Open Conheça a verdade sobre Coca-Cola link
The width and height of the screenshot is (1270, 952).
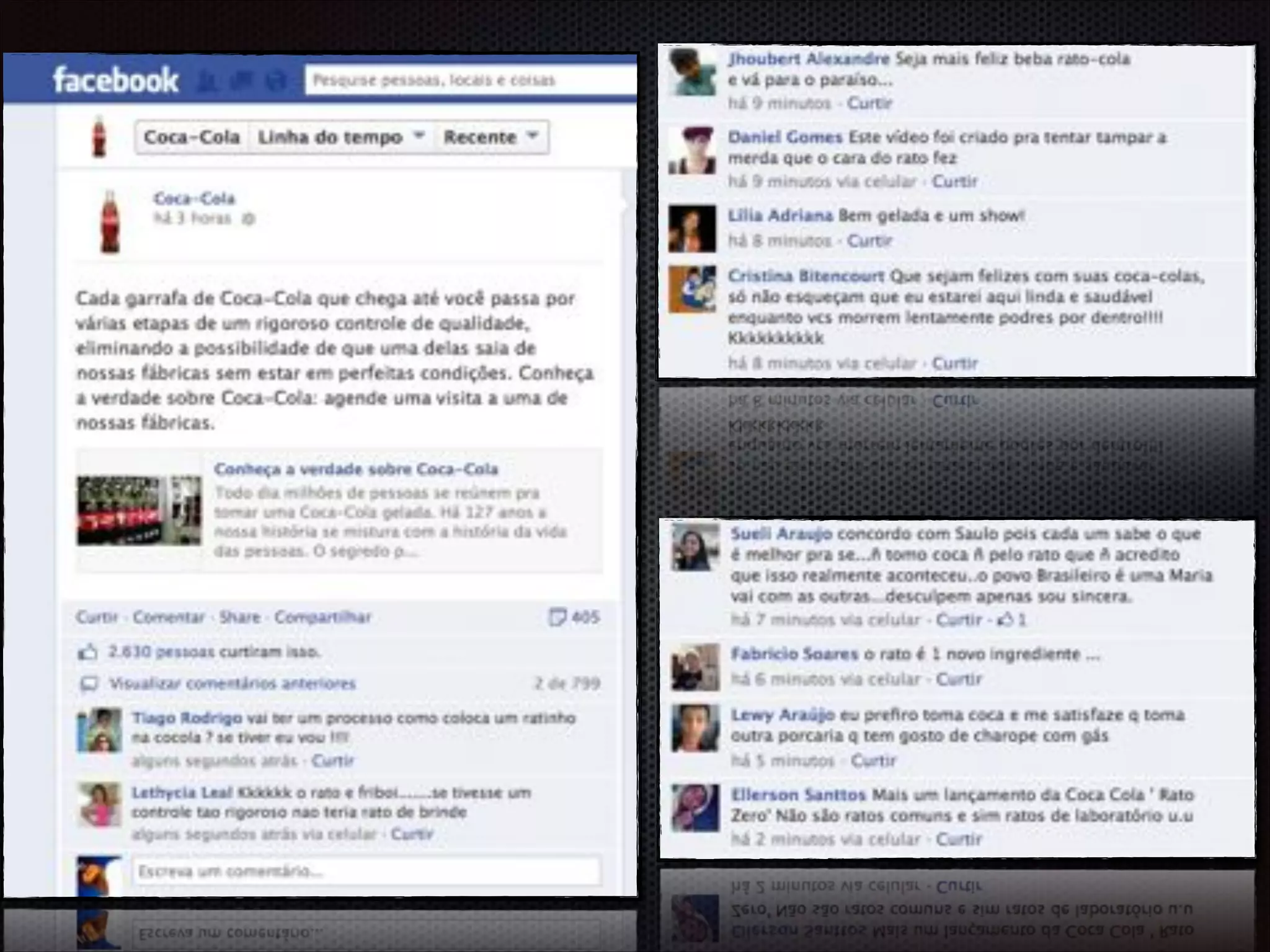356,469
